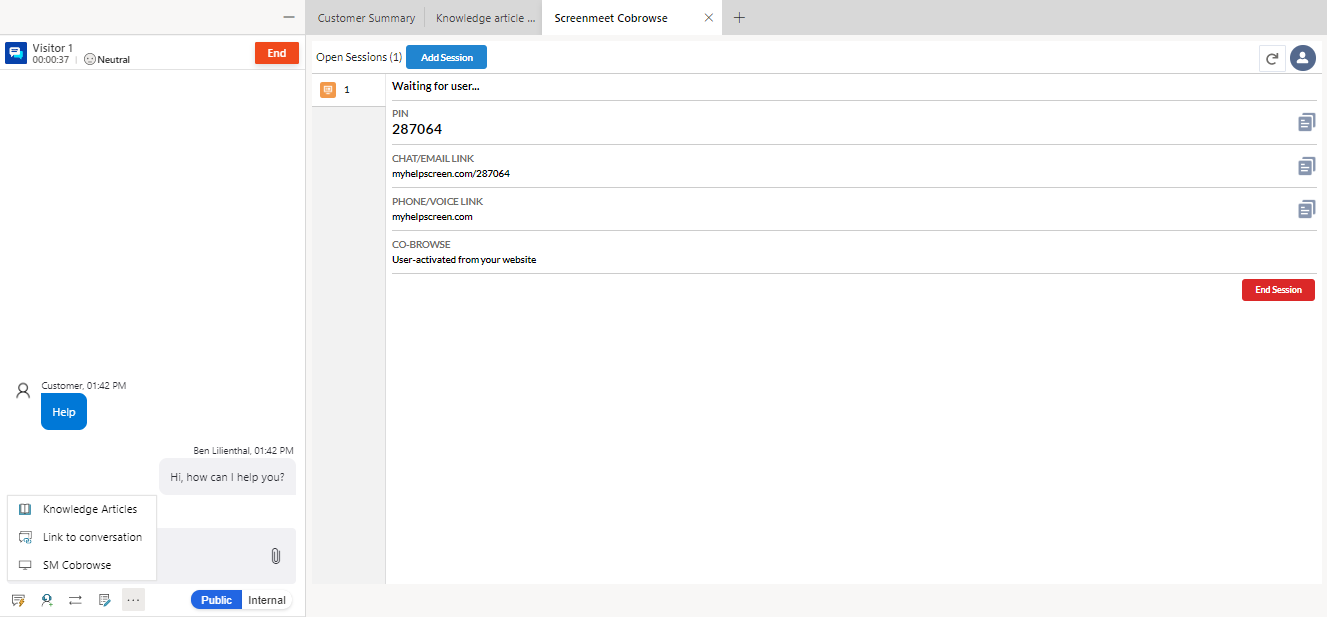
Task: Choose Link to conversation menu entry
Action: pos(82,537)
